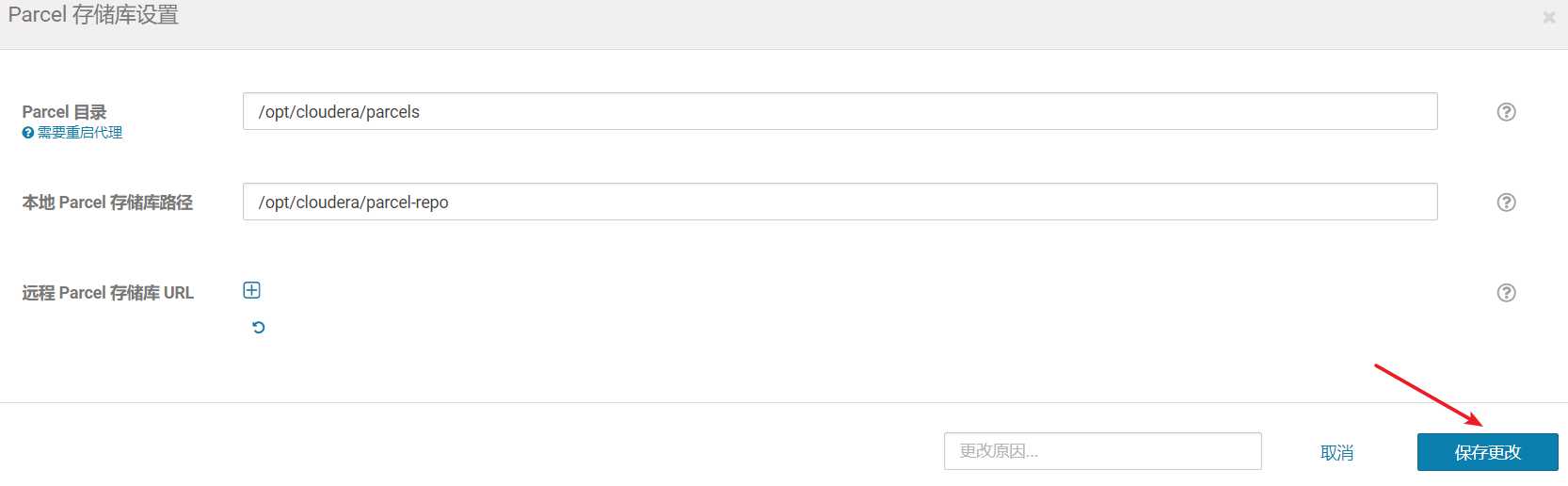The width and height of the screenshot is (1568, 486).
Task: Click the 更改原因 text box
Action: click(1102, 451)
